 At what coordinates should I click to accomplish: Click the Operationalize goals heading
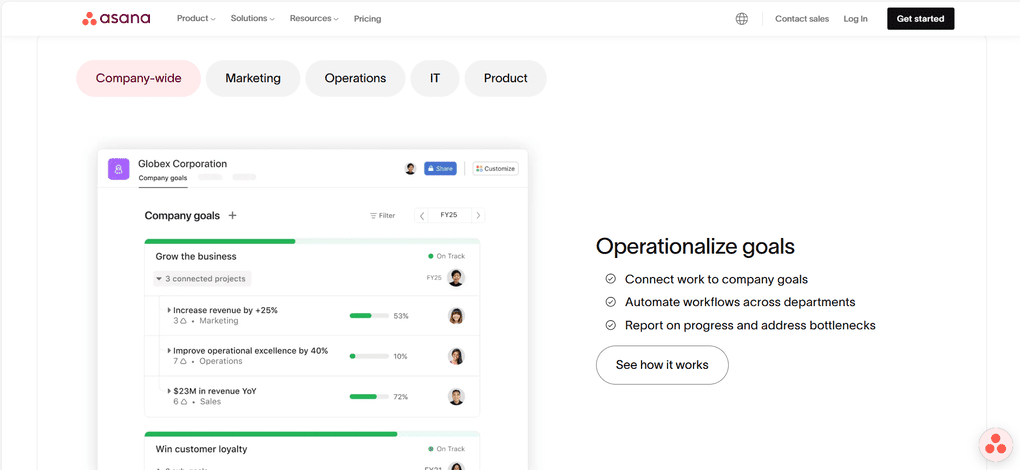(695, 246)
